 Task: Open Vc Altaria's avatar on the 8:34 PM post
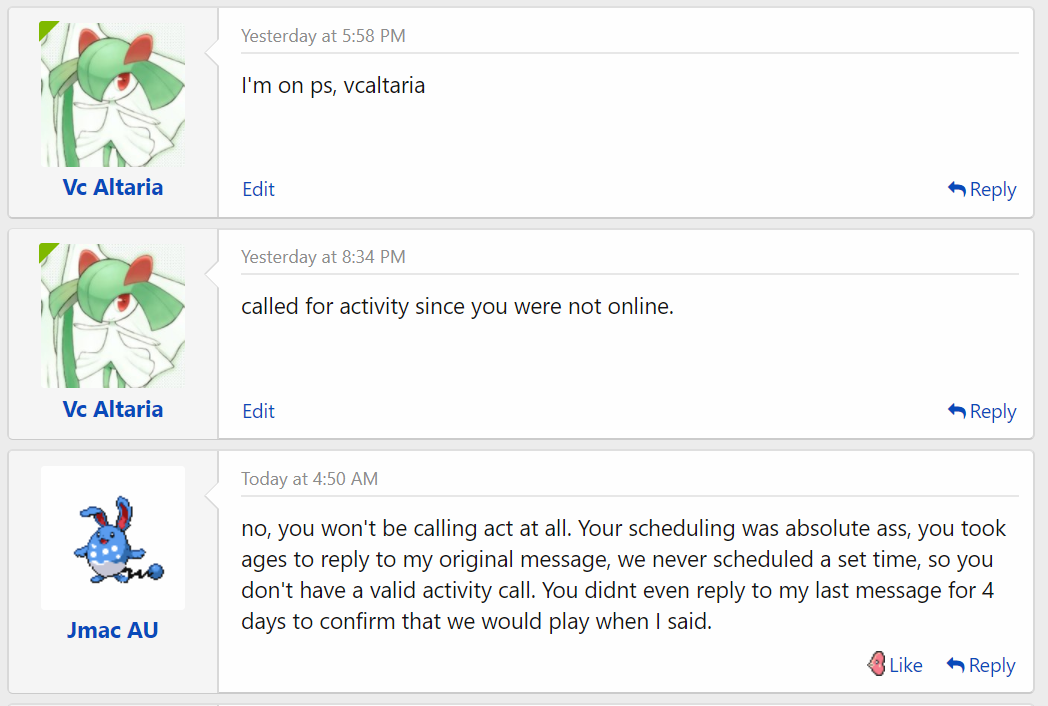pos(113,316)
